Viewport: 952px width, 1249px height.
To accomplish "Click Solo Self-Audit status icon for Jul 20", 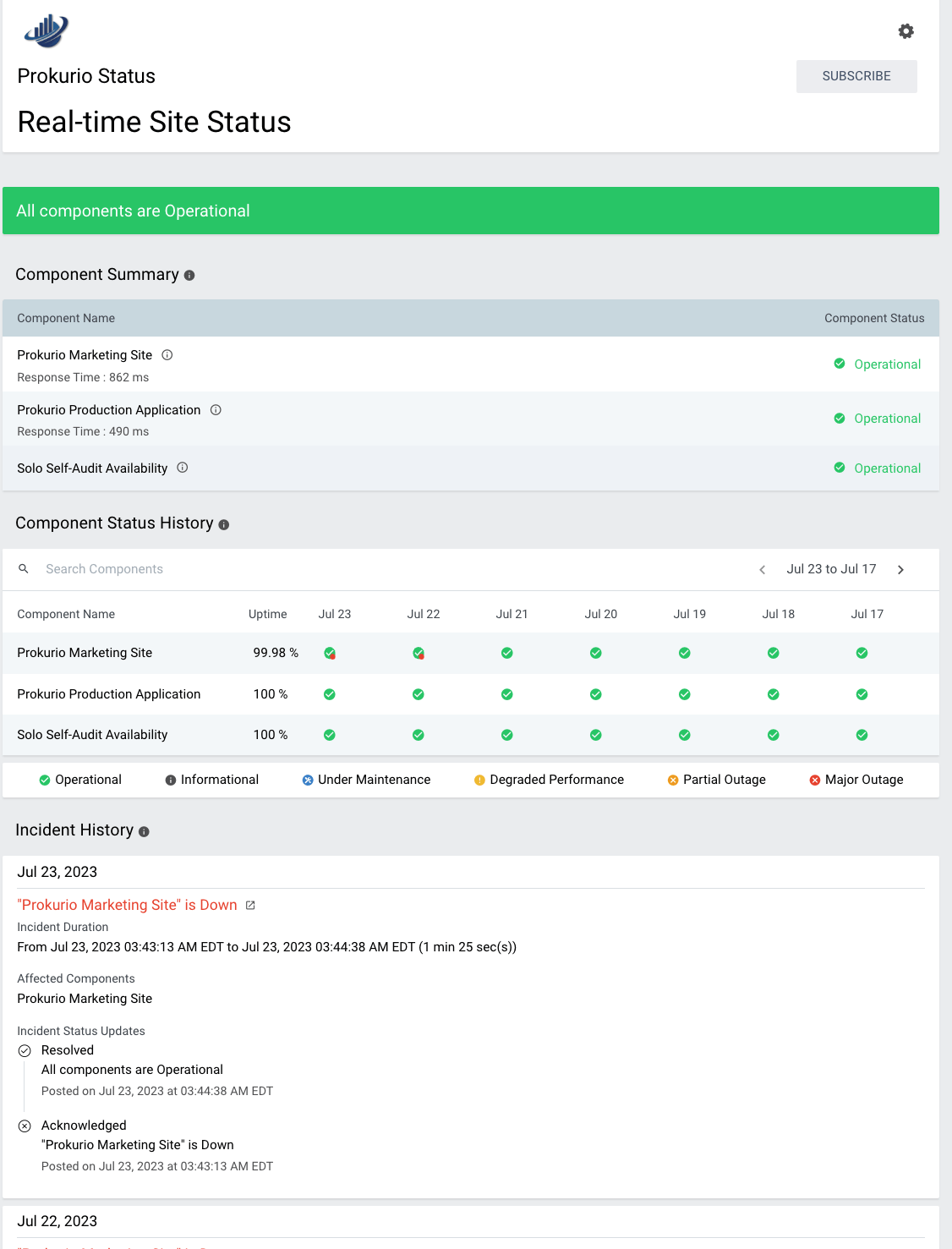I will (x=596, y=735).
